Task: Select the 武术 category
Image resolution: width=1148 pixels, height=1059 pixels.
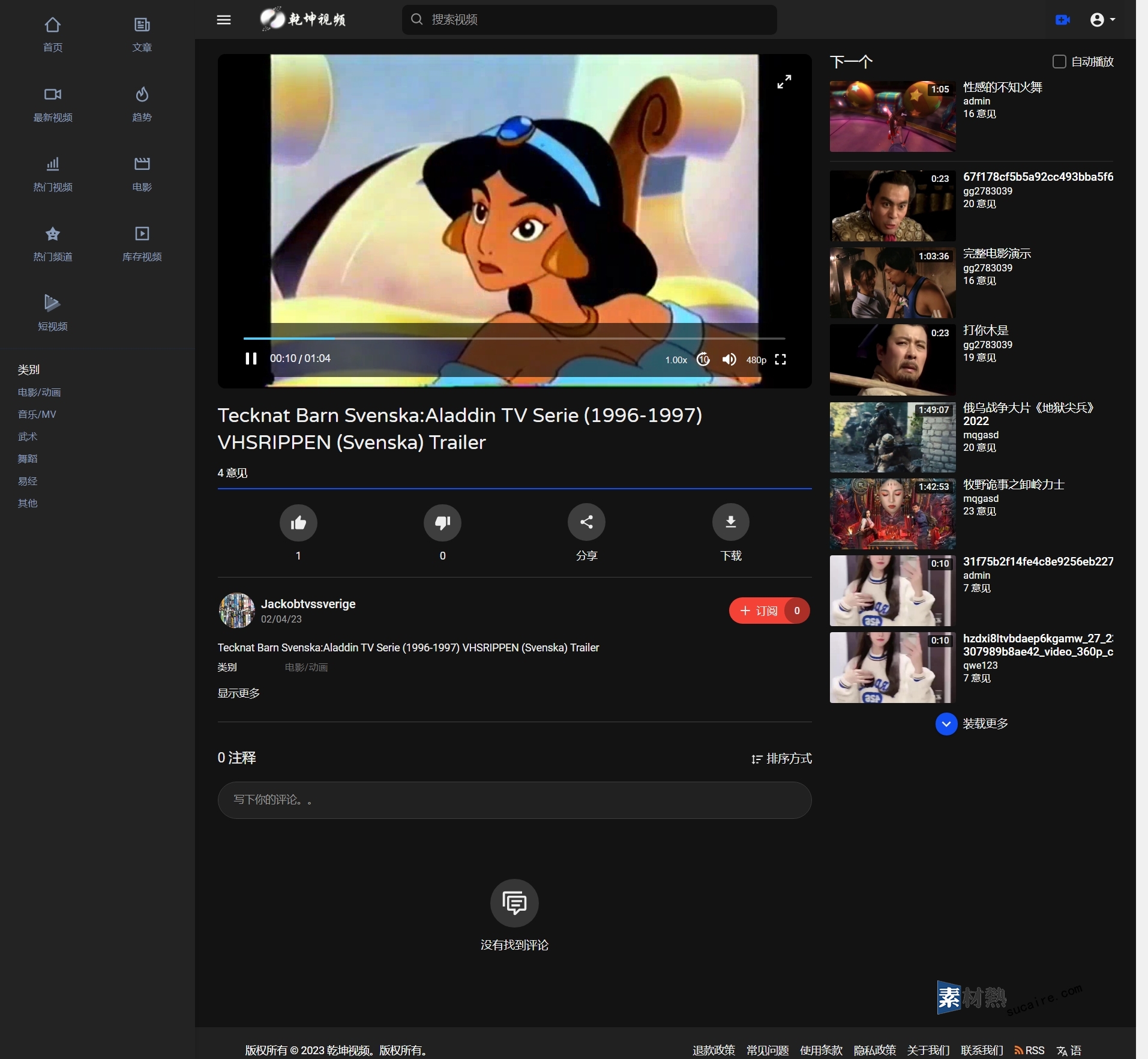Action: [28, 436]
